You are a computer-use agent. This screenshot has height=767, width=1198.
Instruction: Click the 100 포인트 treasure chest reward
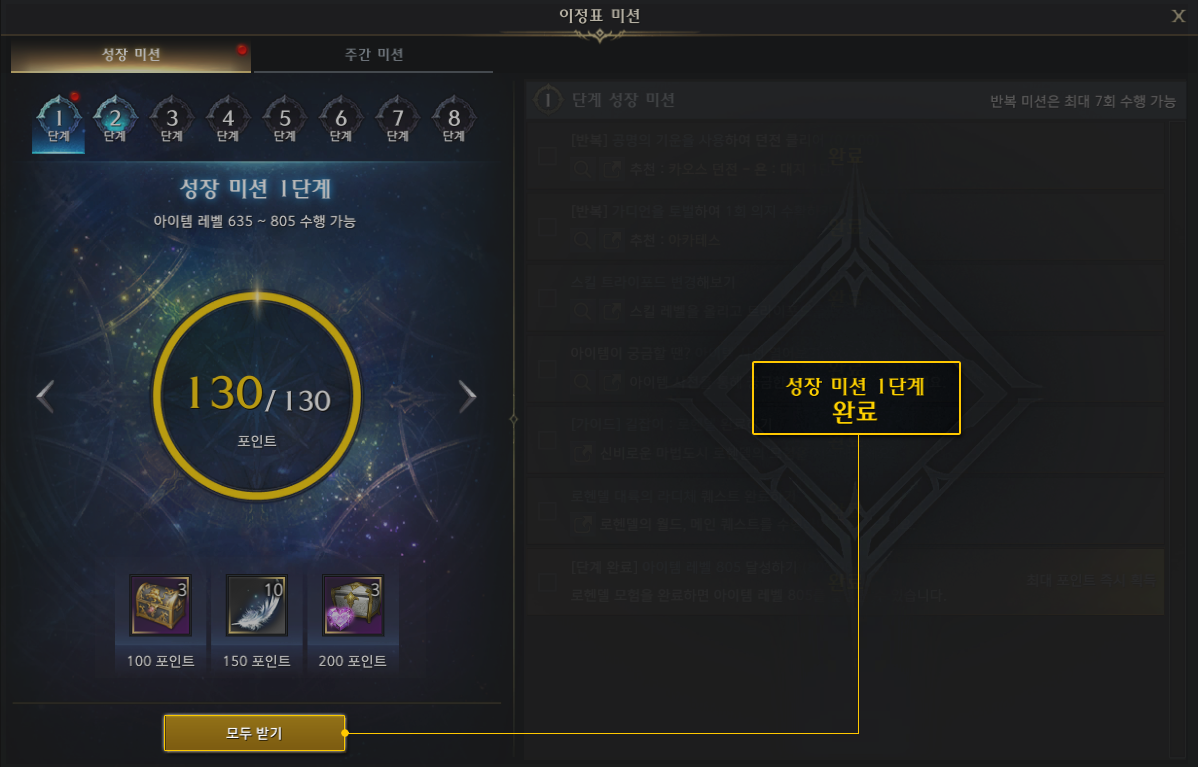coord(160,605)
